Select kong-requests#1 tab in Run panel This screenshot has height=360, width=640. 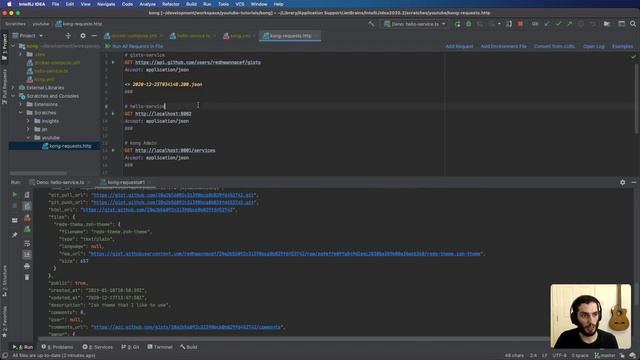(126, 182)
